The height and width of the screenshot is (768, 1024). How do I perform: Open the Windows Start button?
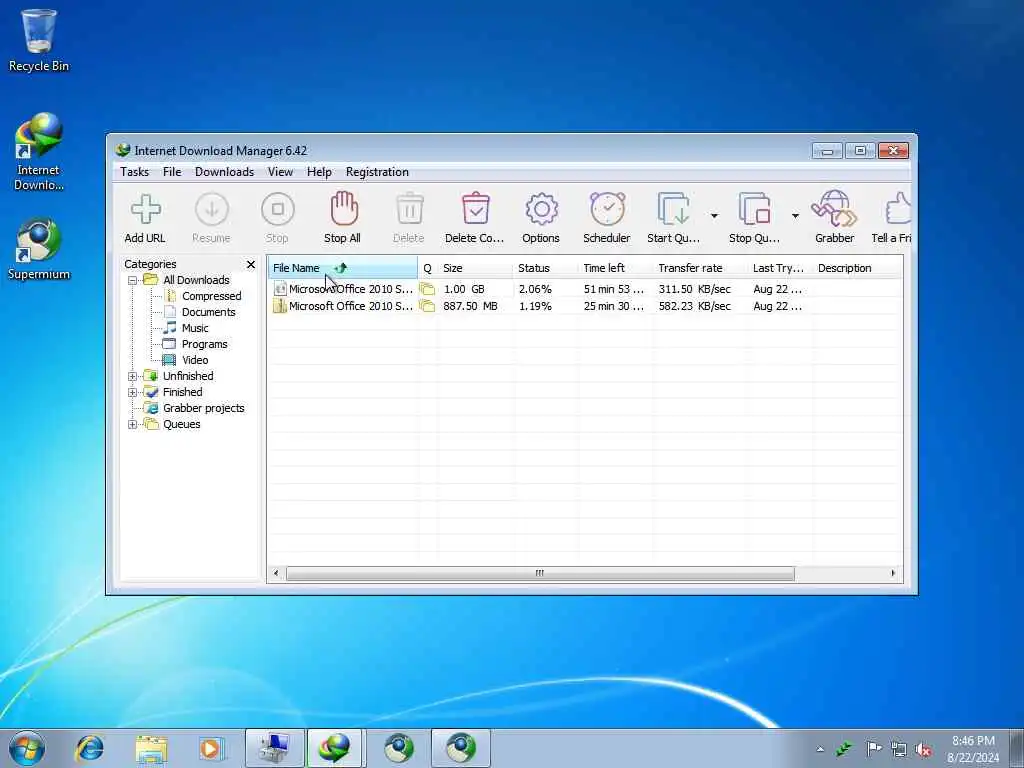(x=27, y=748)
